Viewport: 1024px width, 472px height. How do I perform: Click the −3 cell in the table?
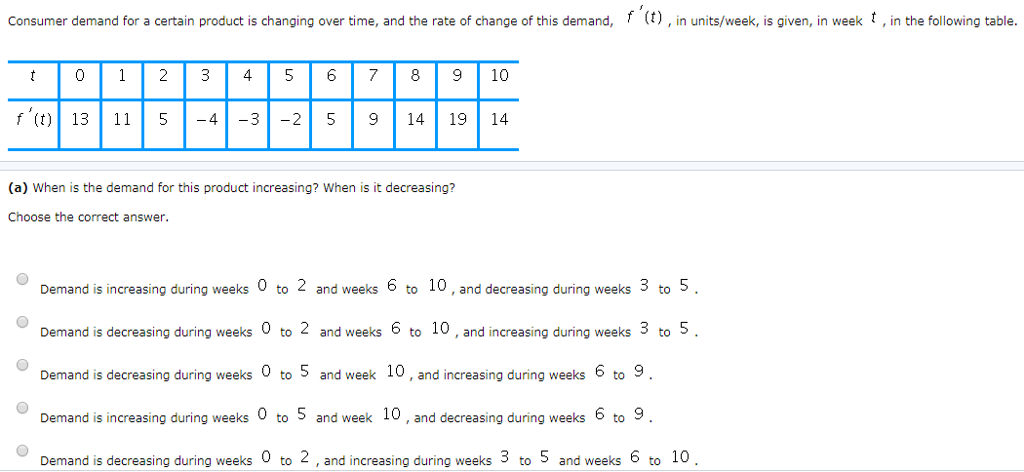tap(248, 119)
